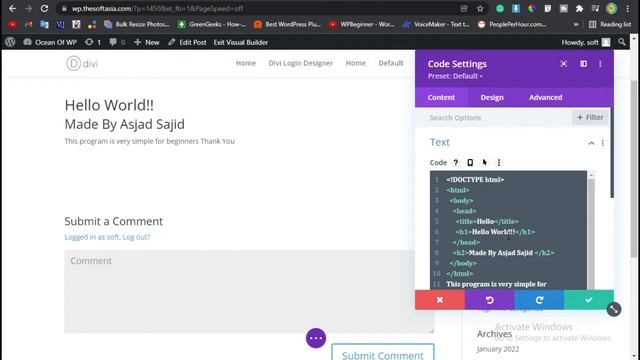Open the Chrome three-dot menu

coord(628,8)
